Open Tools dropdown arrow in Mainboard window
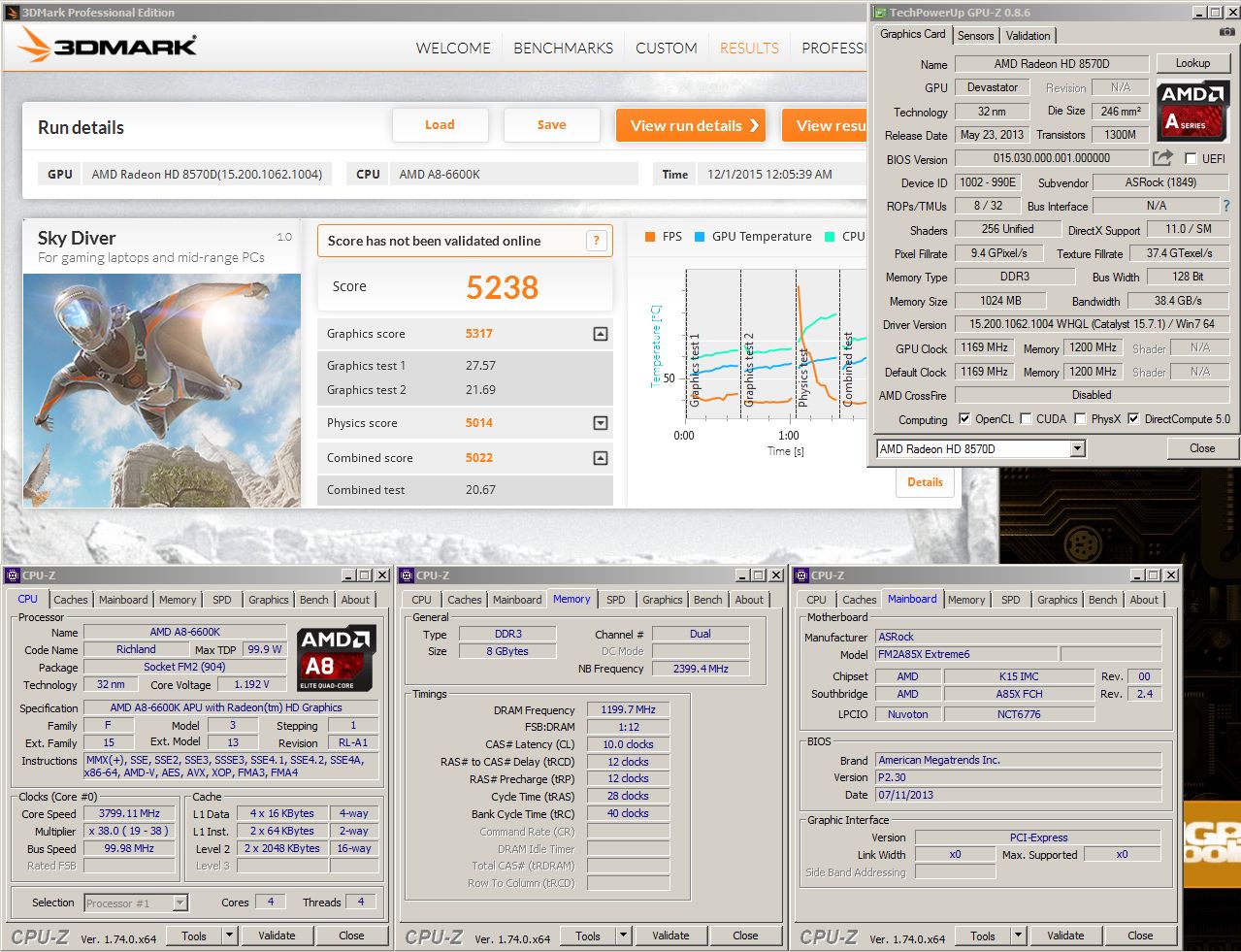 point(1018,936)
